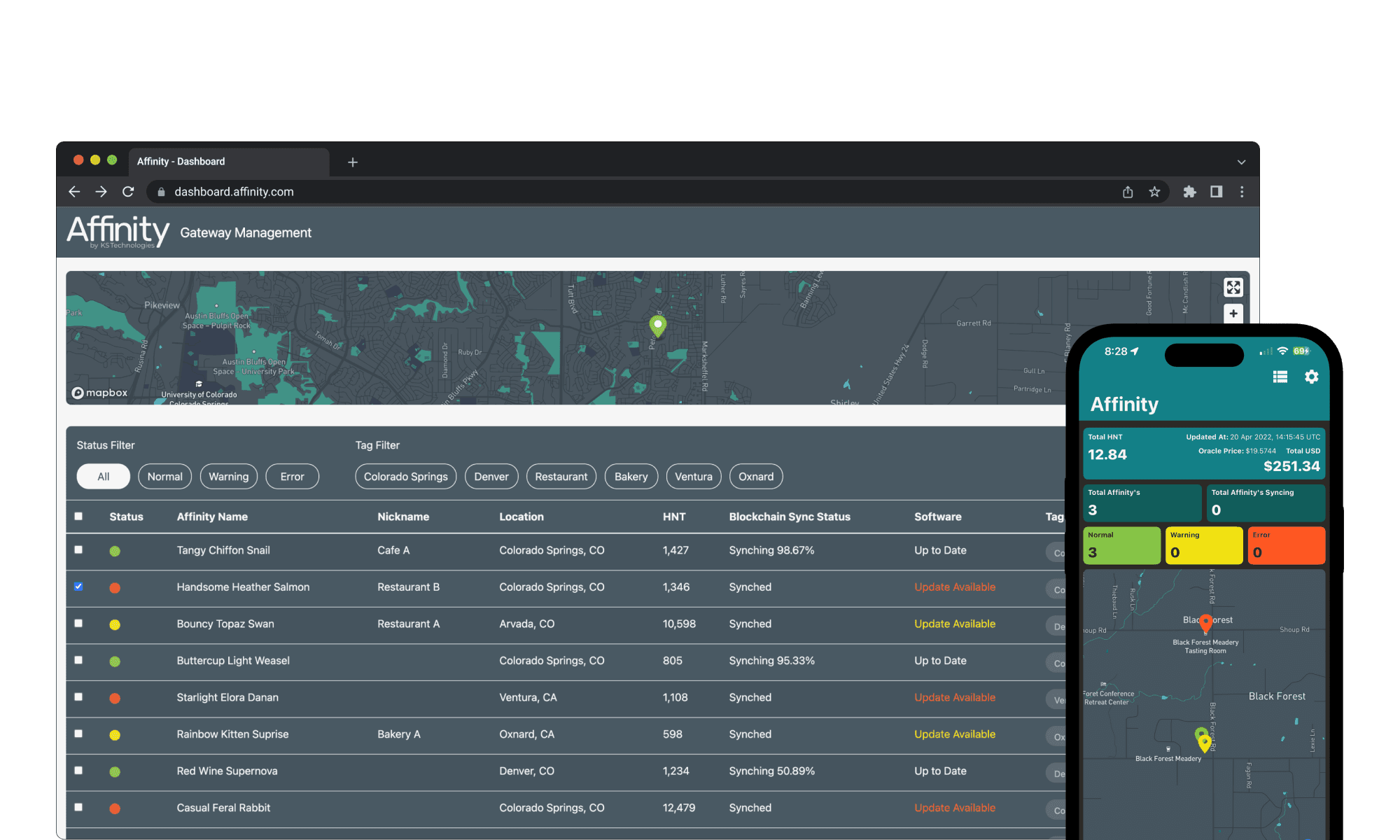The width and height of the screenshot is (1400, 840).
Task: Open phone app settings gear
Action: [1311, 377]
